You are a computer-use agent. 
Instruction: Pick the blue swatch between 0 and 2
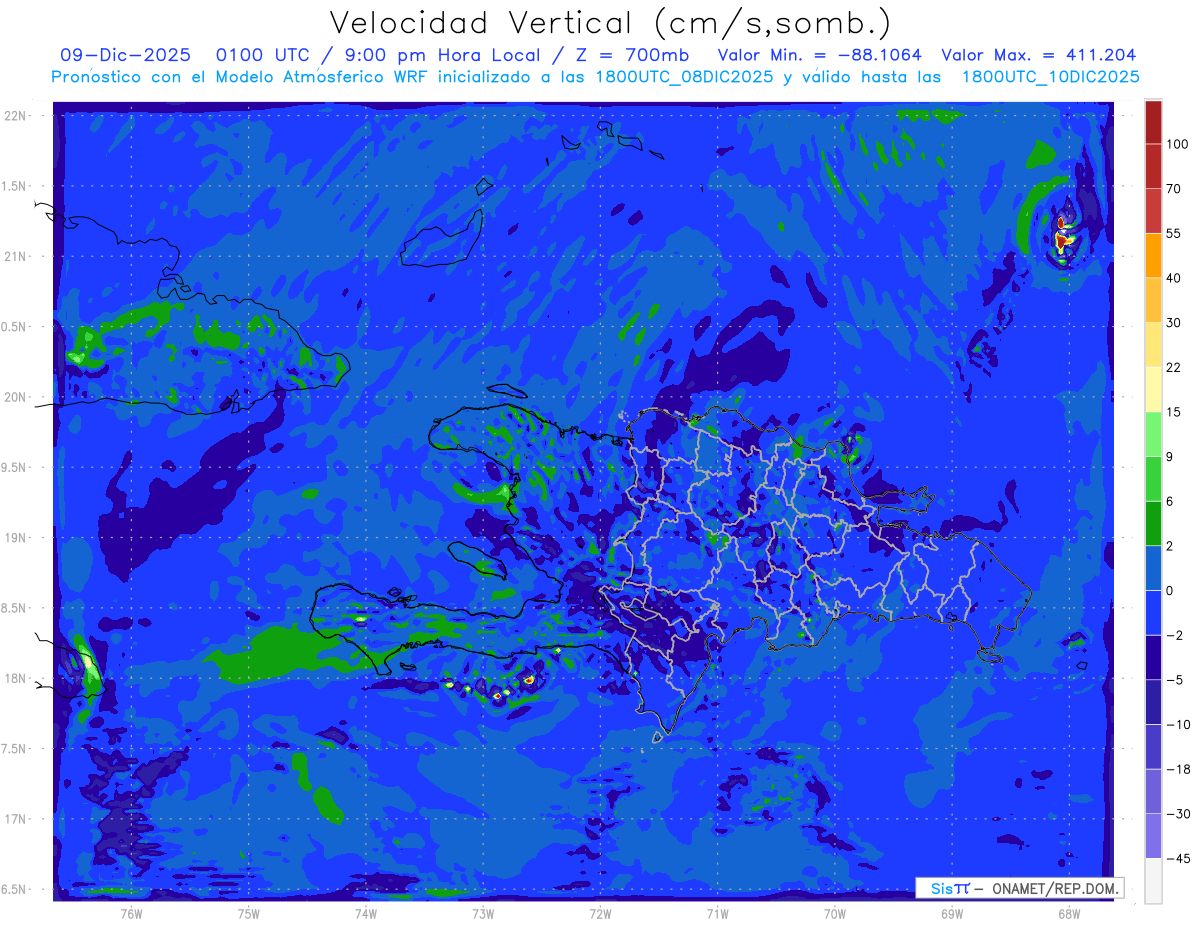(1153, 568)
